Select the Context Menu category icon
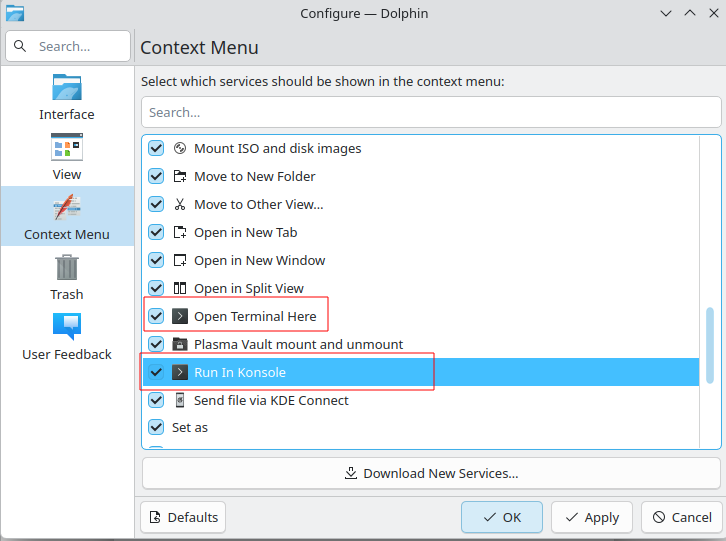Screen dimensions: 726x541 tap(67, 208)
